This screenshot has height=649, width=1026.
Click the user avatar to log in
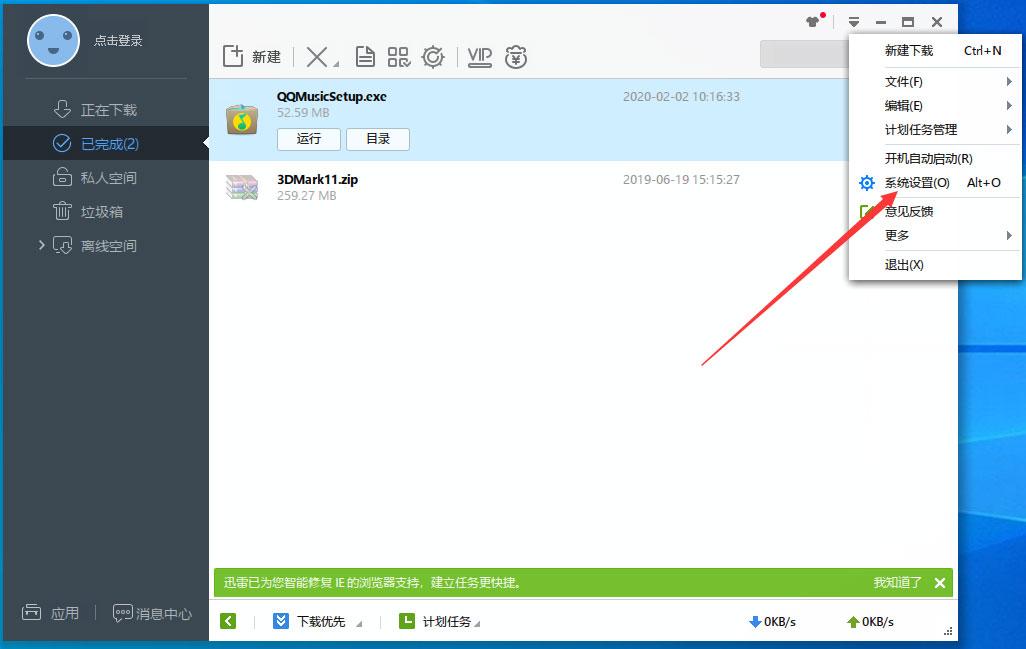coord(53,41)
